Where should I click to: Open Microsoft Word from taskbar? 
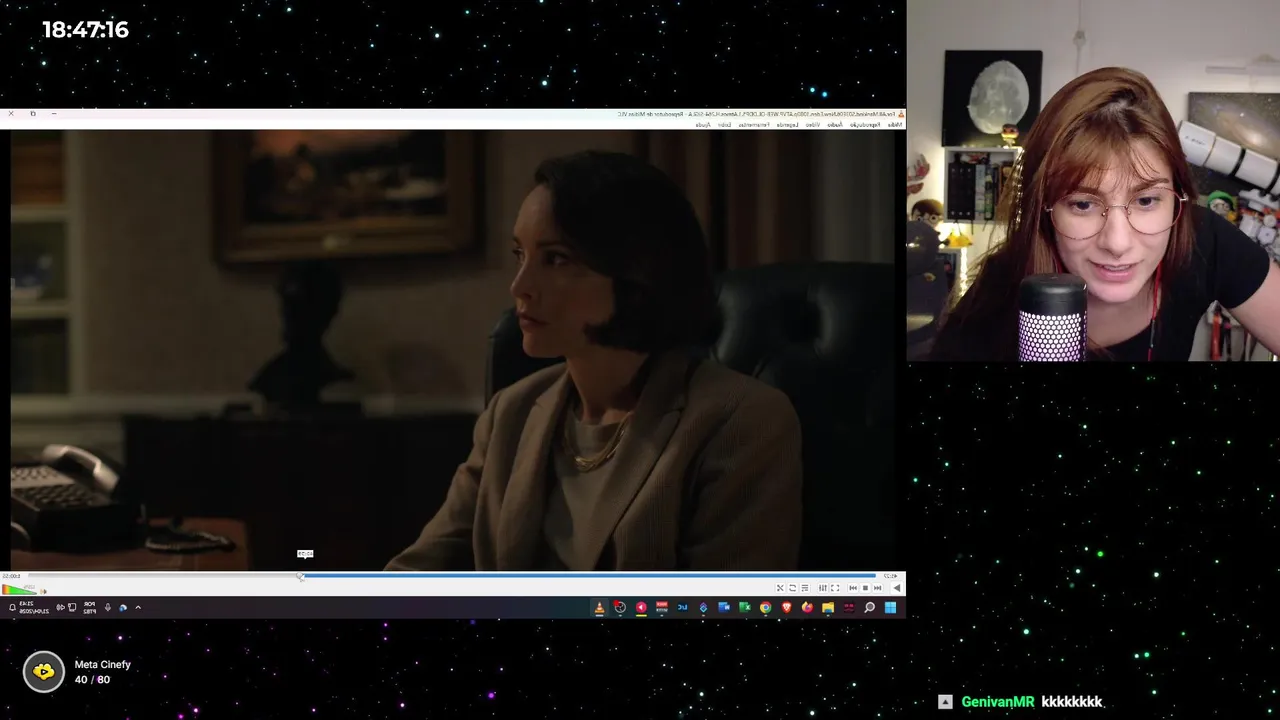(x=724, y=607)
